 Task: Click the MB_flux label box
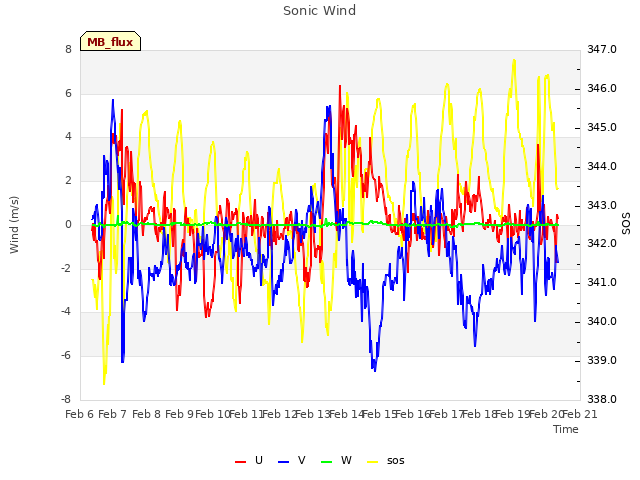point(110,41)
